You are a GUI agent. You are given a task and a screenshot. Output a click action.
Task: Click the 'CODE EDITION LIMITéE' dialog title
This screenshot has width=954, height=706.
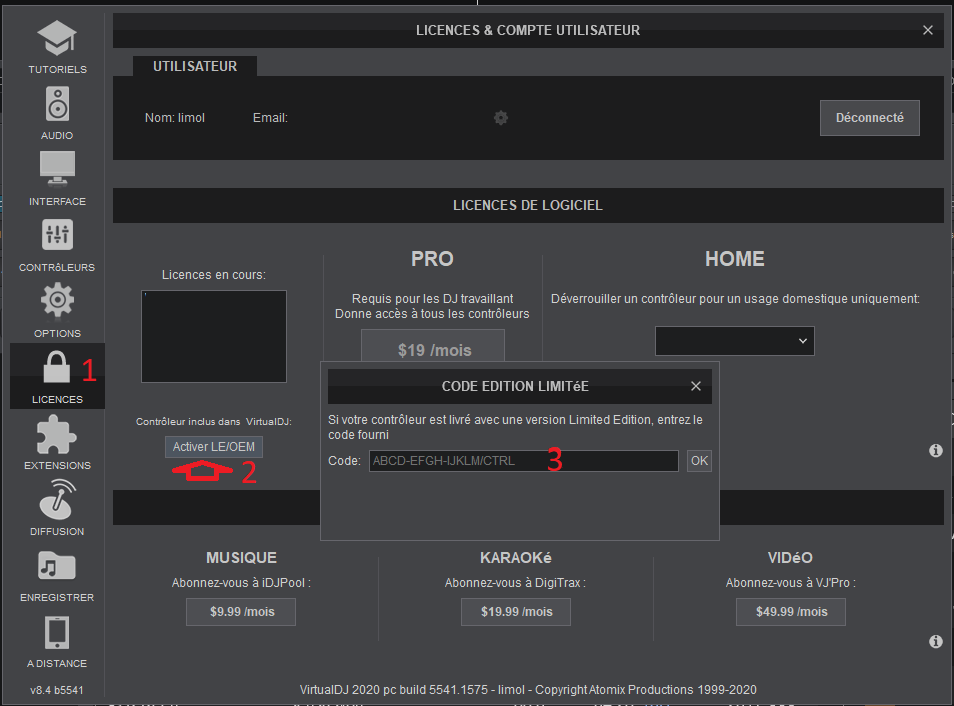click(515, 386)
